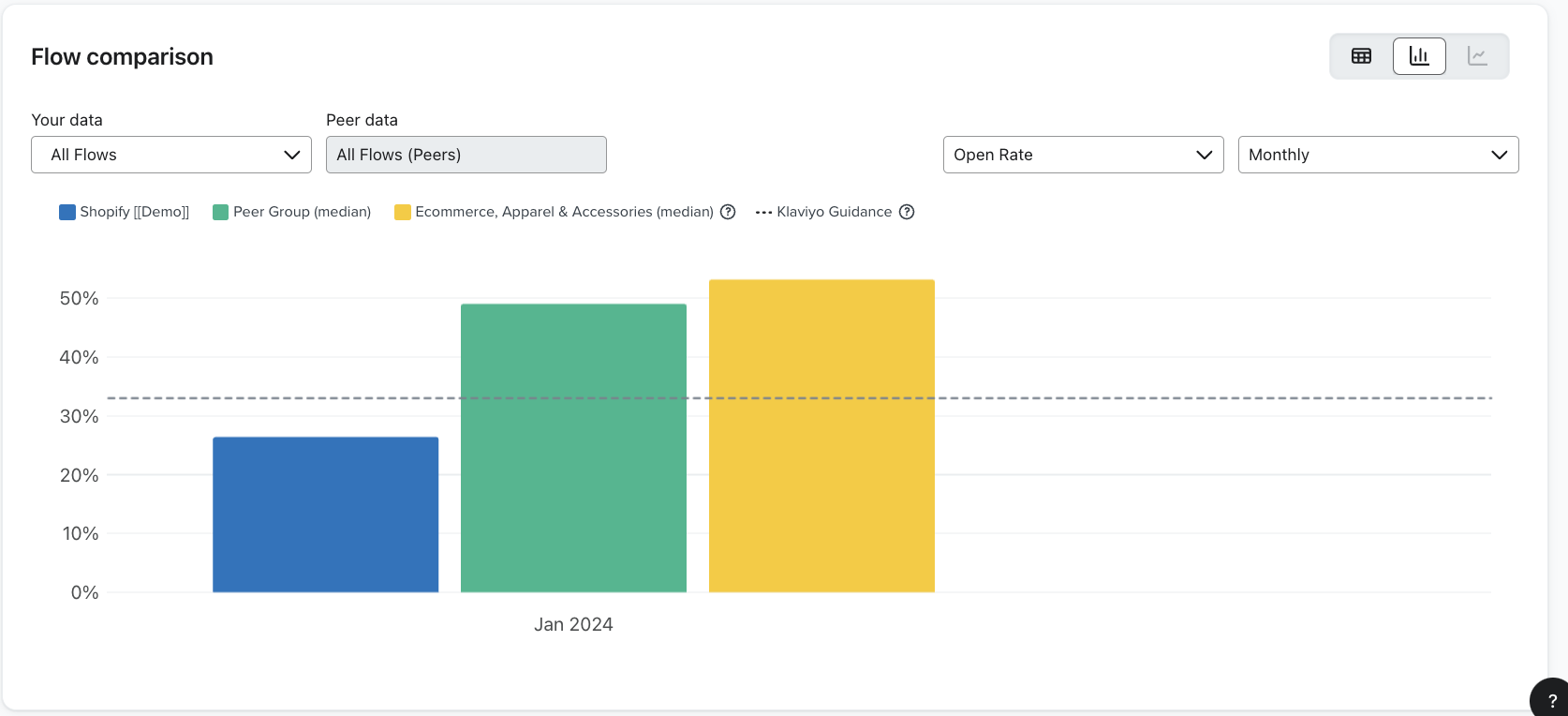Click the blue Shopify legend swatch

point(67,212)
